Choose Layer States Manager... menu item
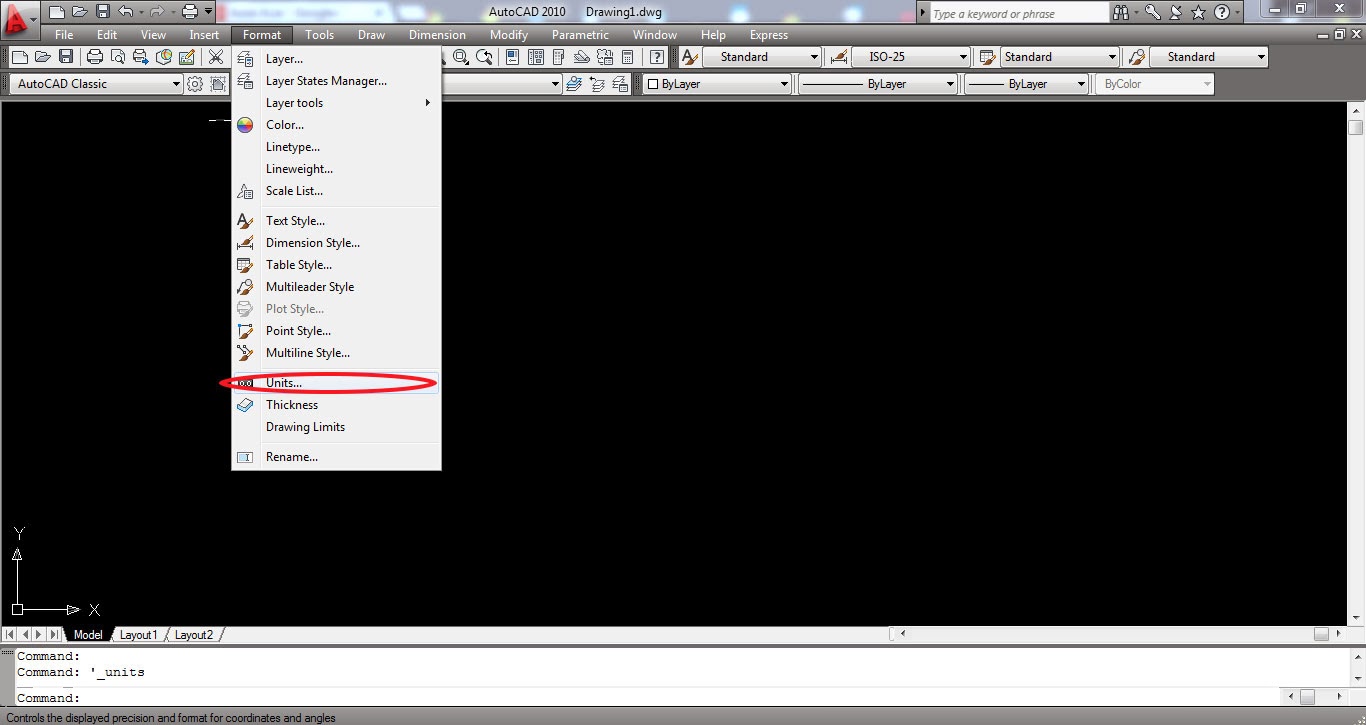Viewport: 1366px width, 725px height. pos(336,81)
